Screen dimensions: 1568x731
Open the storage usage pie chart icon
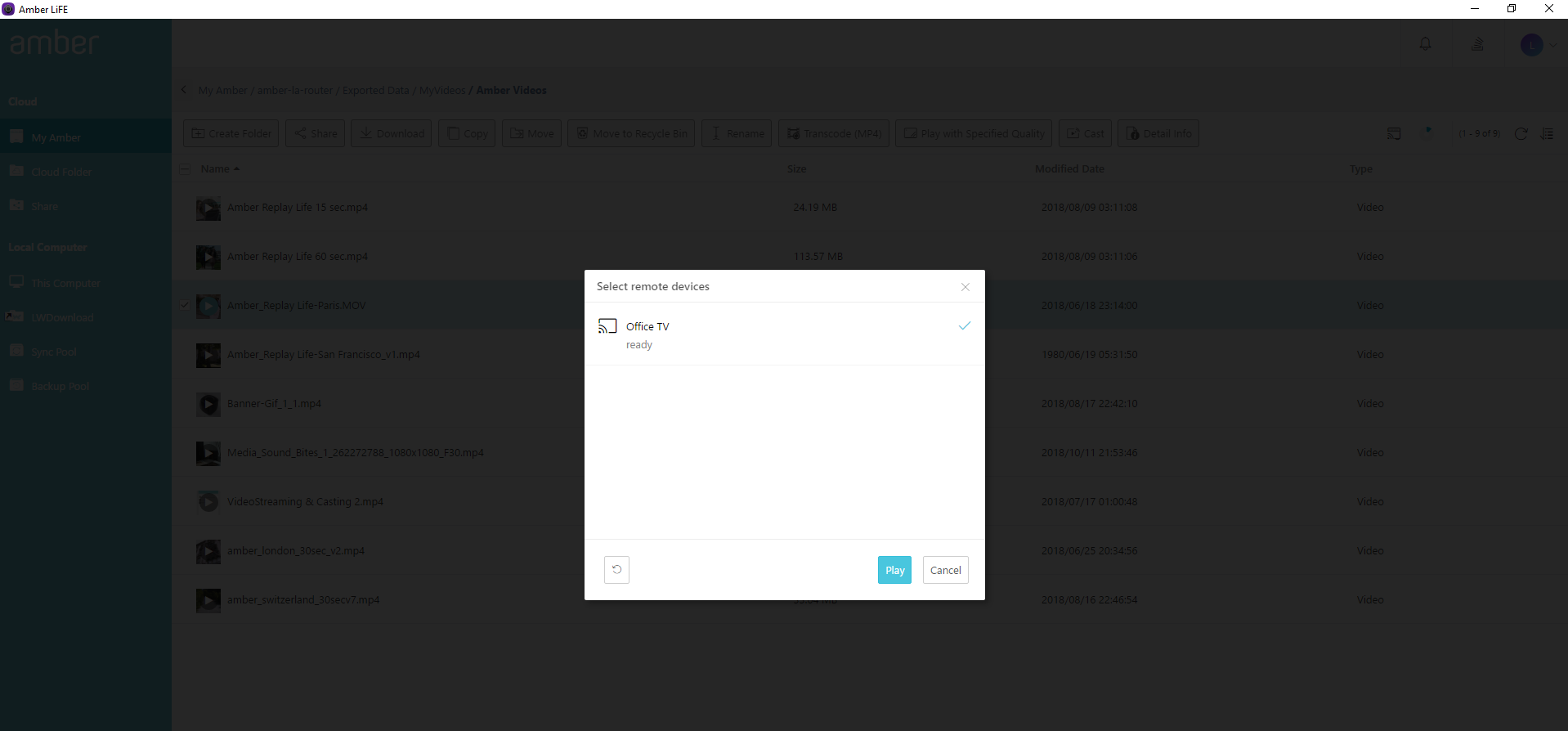pos(1429,133)
